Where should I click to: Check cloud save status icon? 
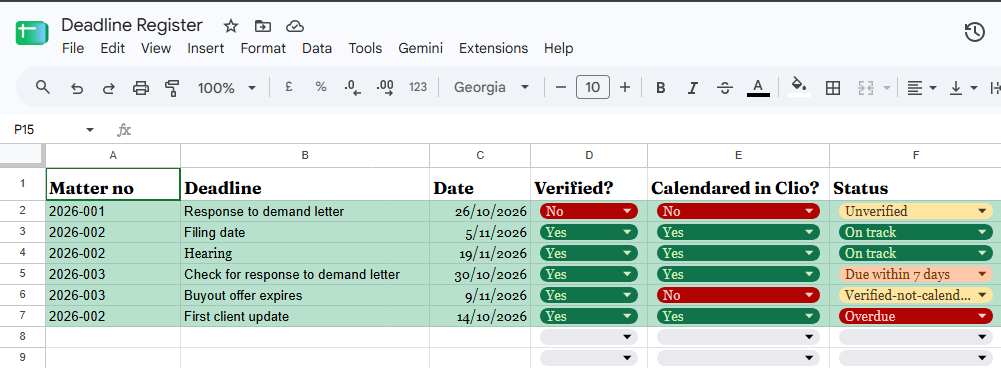point(294,26)
